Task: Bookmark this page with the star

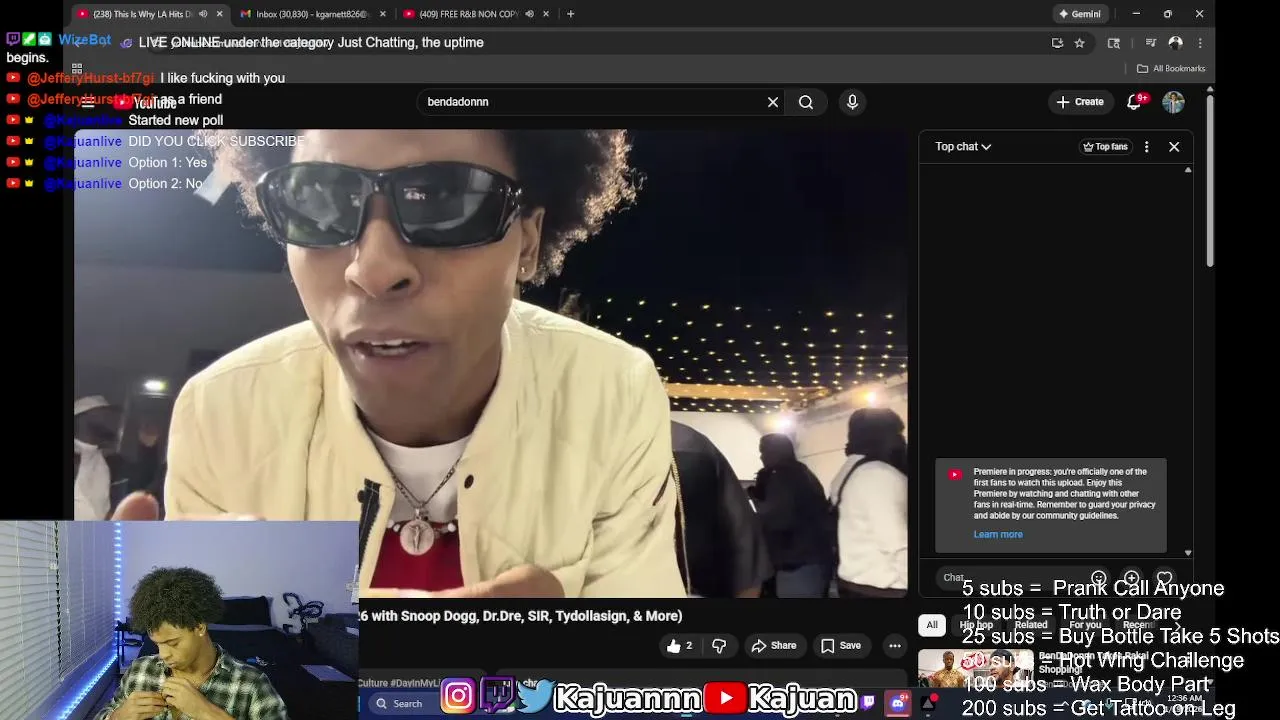Action: pyautogui.click(x=1079, y=43)
